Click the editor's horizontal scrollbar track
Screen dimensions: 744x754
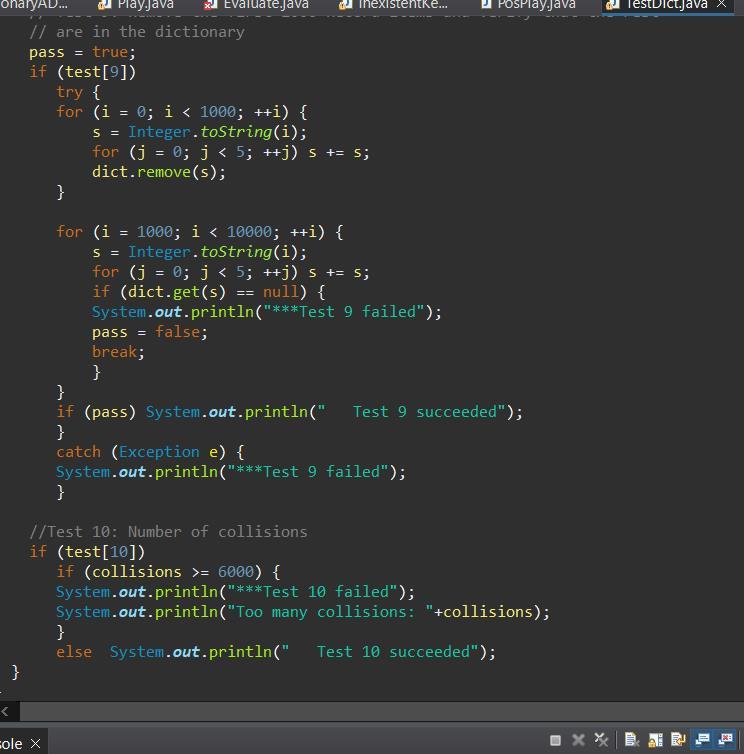click(381, 712)
